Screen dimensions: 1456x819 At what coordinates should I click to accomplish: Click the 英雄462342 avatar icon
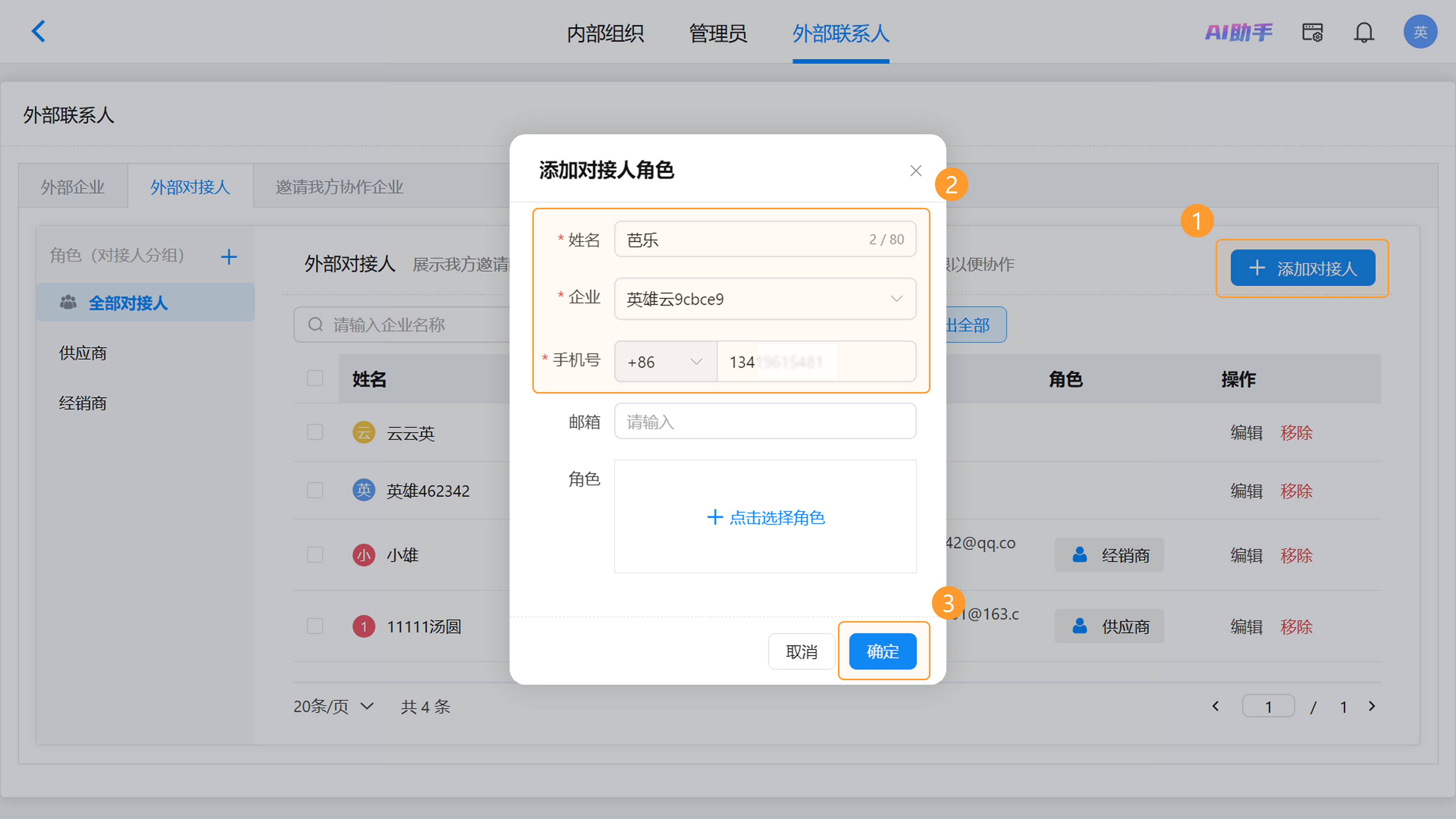click(364, 490)
